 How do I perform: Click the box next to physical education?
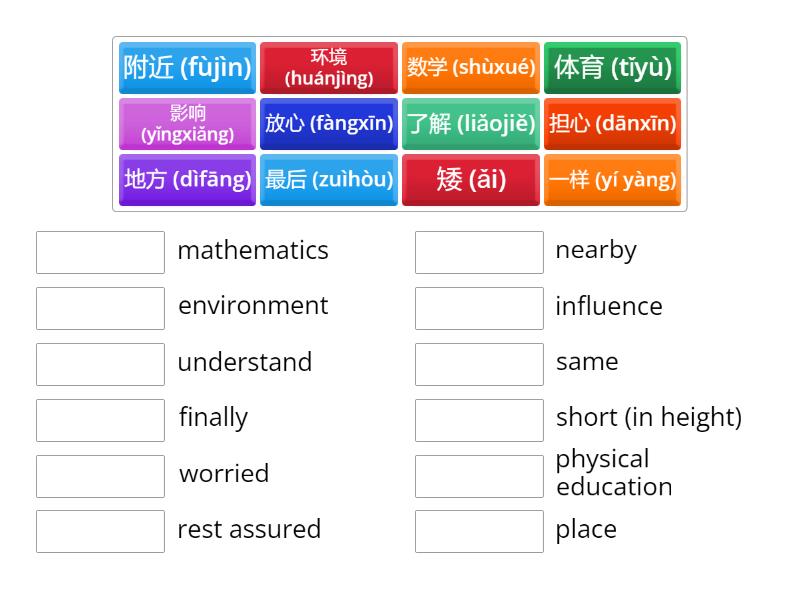click(x=479, y=475)
